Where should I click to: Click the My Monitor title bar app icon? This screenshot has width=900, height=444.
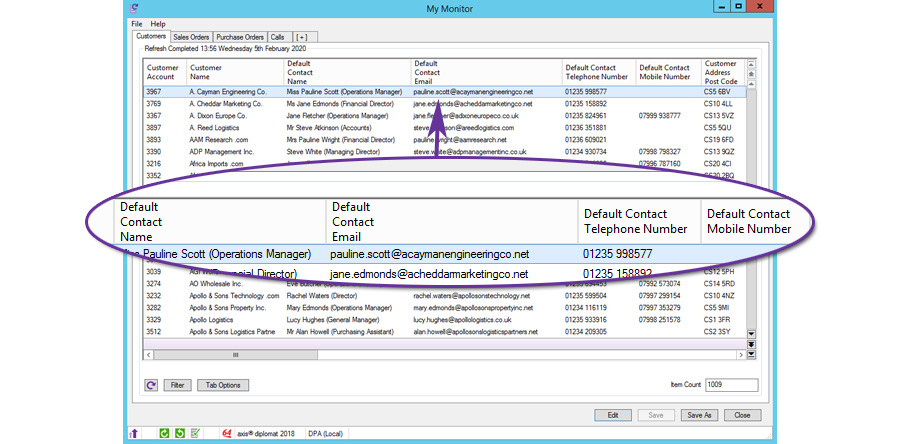click(x=134, y=8)
